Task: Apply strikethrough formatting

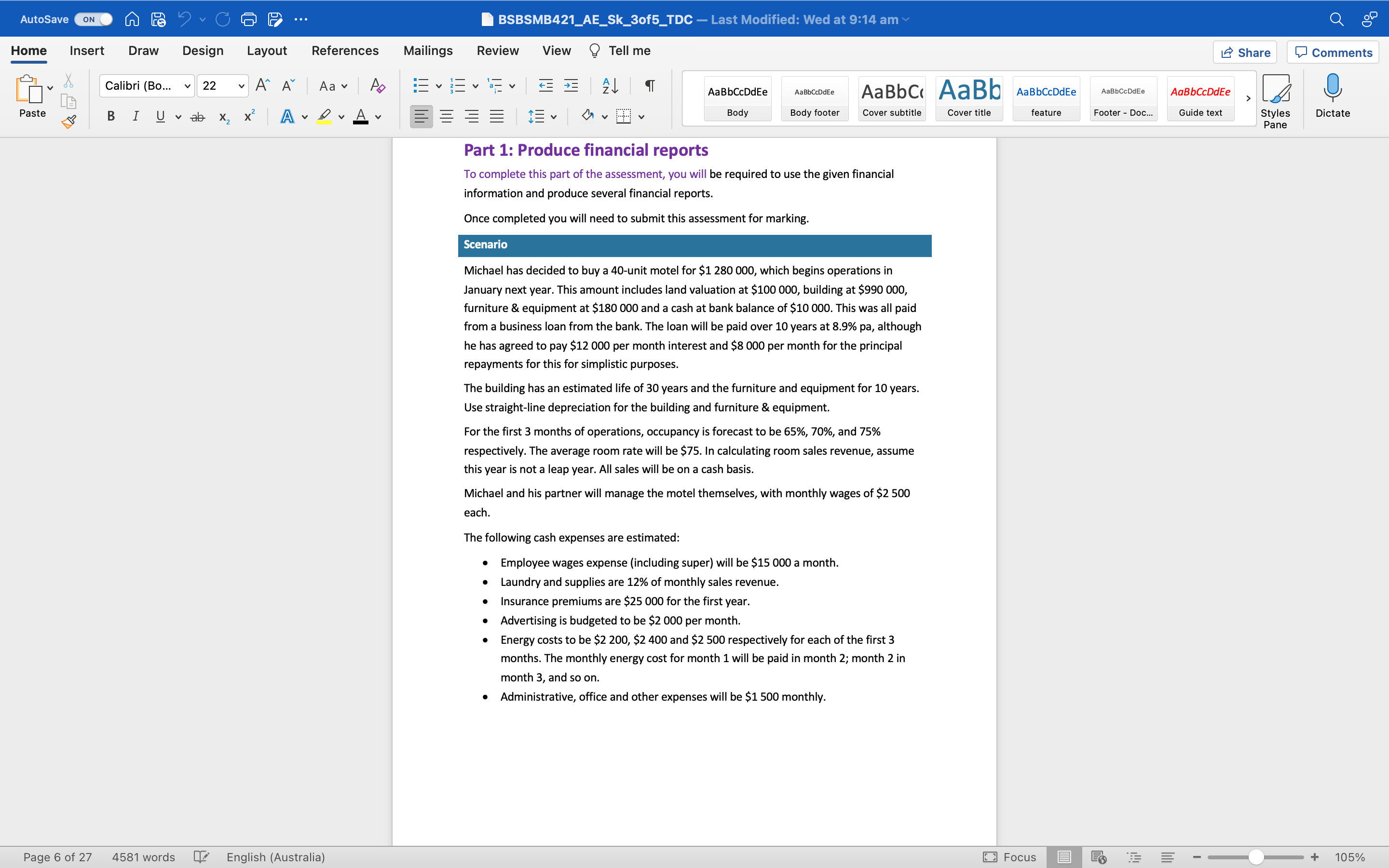Action: 197,117
